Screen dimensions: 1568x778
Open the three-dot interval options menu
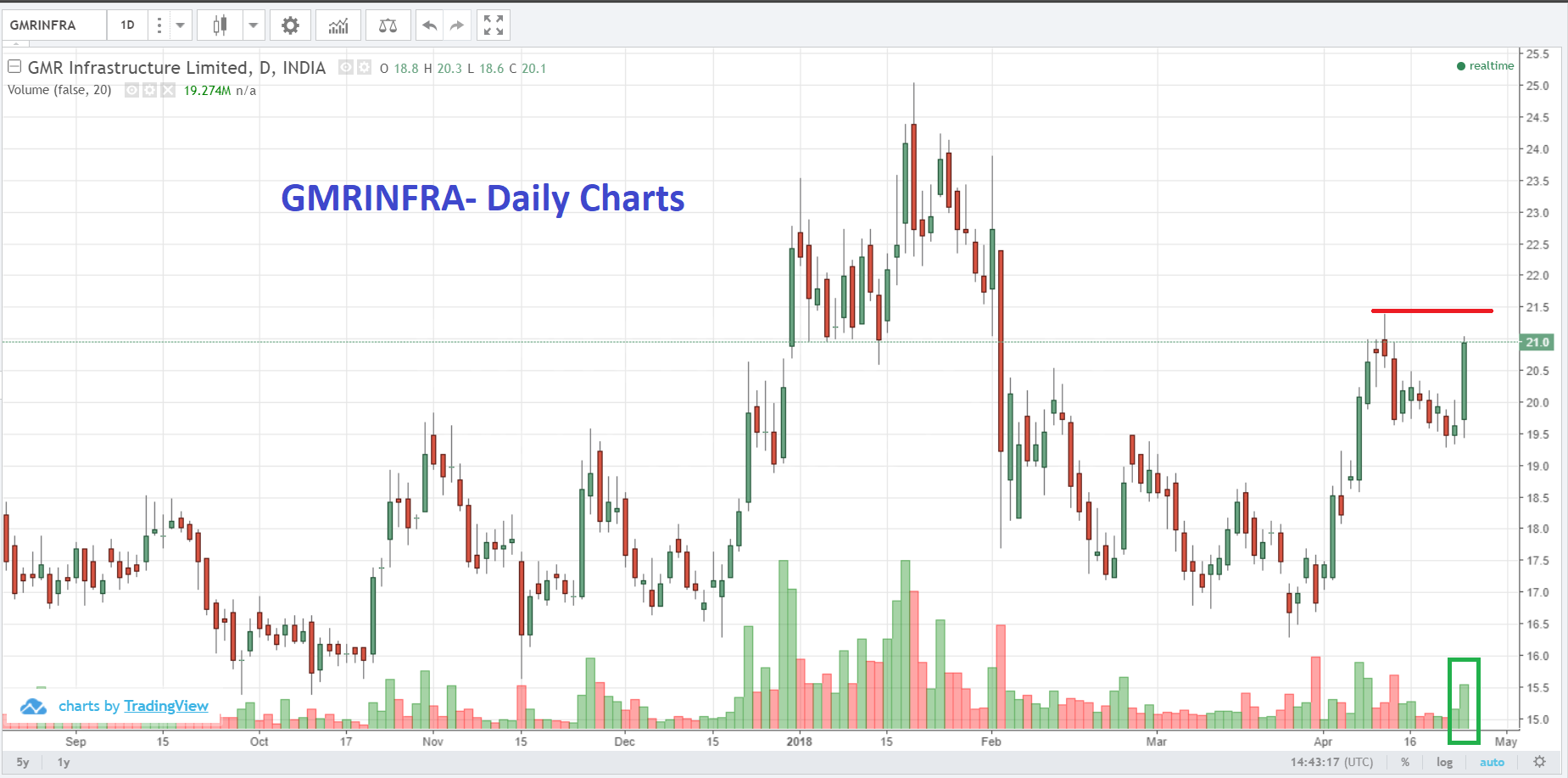(159, 25)
